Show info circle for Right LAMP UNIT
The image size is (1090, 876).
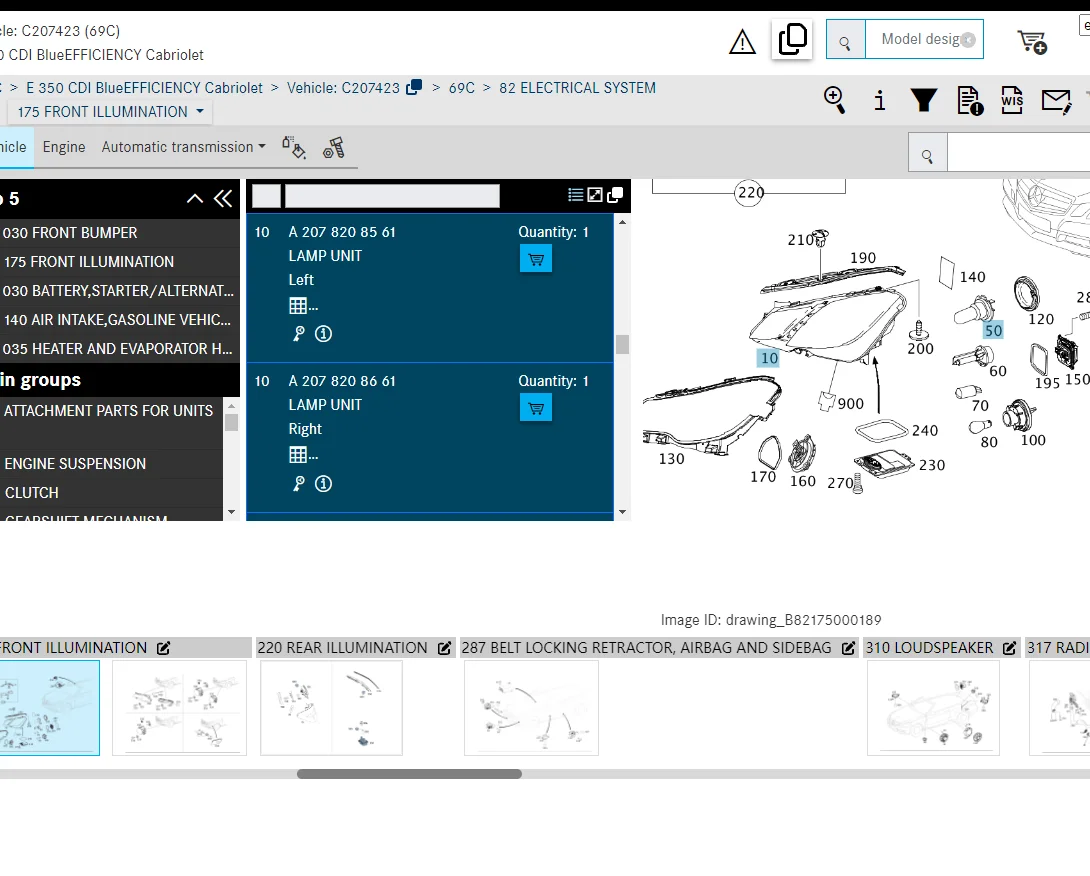pyautogui.click(x=323, y=483)
